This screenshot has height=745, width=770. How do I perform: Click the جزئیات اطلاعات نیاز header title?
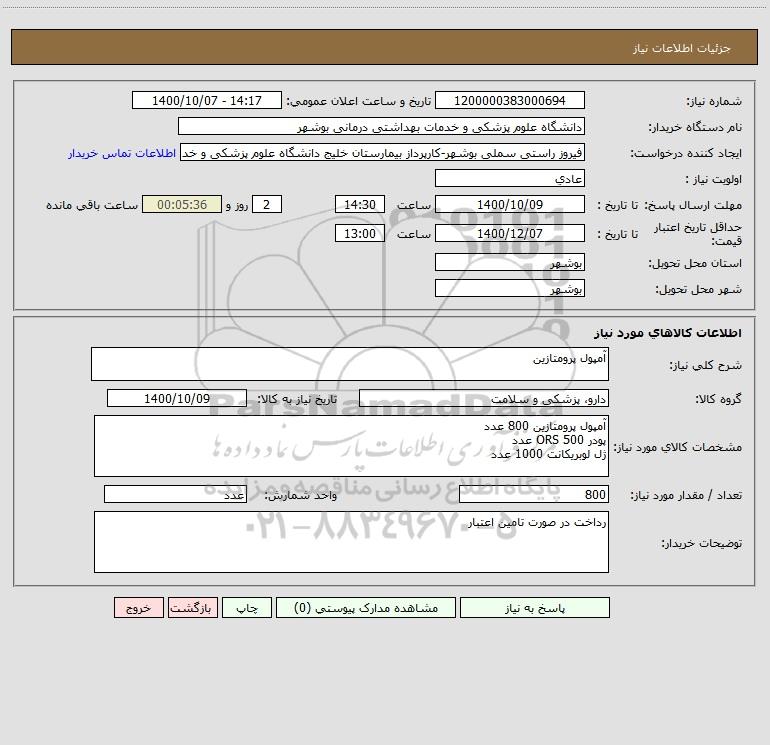point(682,48)
